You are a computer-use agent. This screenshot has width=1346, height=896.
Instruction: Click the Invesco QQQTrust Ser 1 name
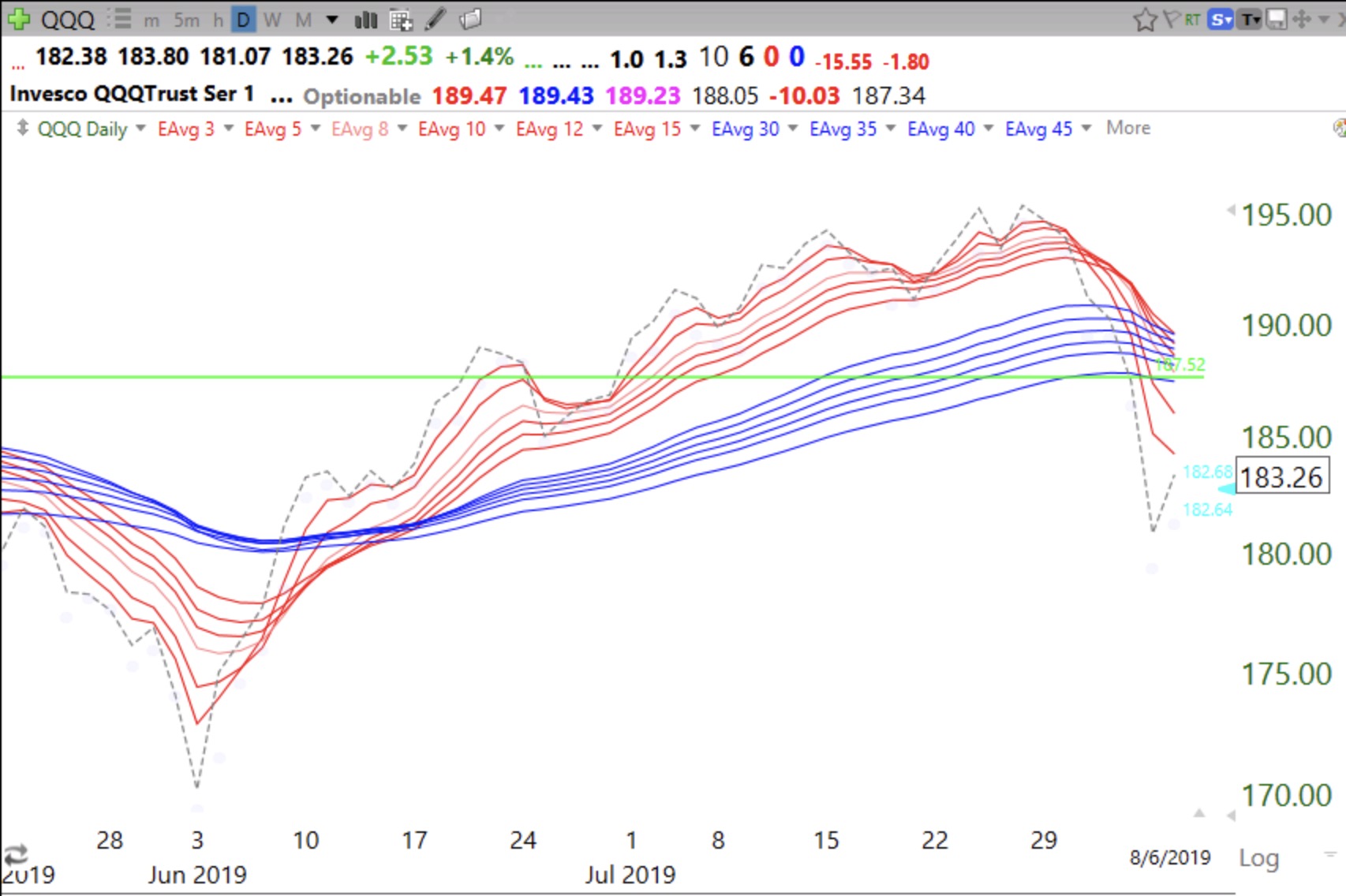click(x=132, y=94)
